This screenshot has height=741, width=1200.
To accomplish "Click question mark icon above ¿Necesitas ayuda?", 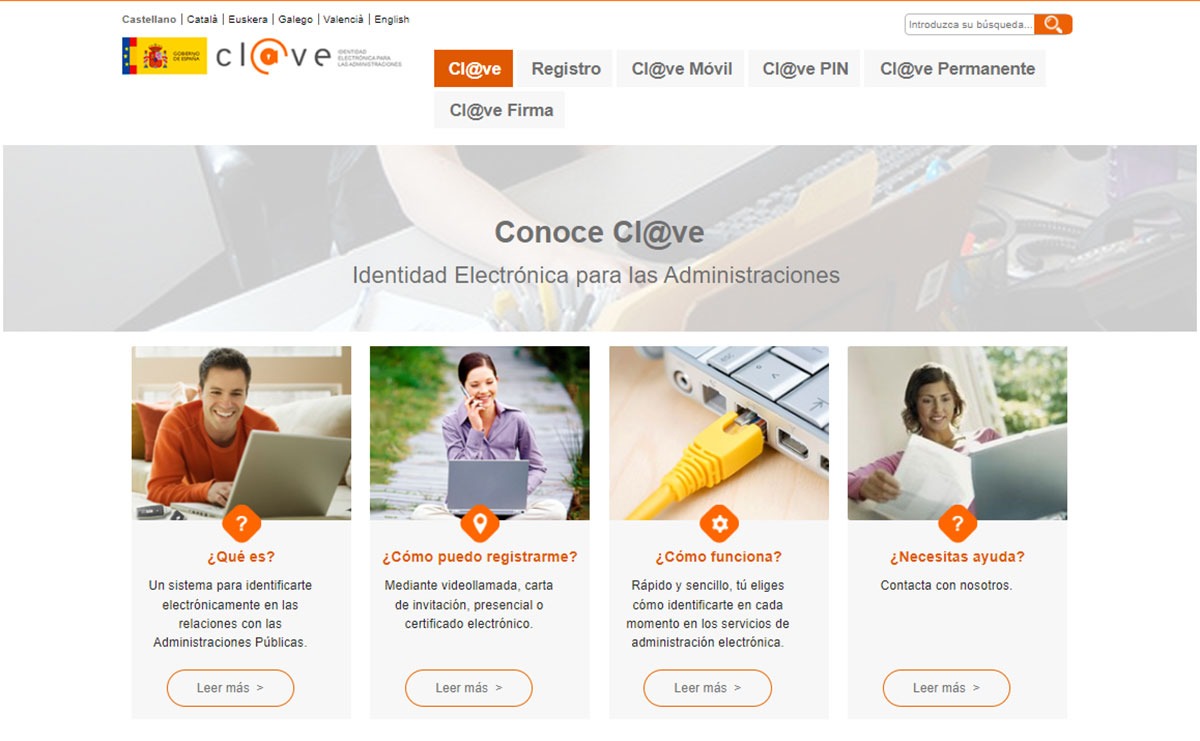I will click(957, 523).
